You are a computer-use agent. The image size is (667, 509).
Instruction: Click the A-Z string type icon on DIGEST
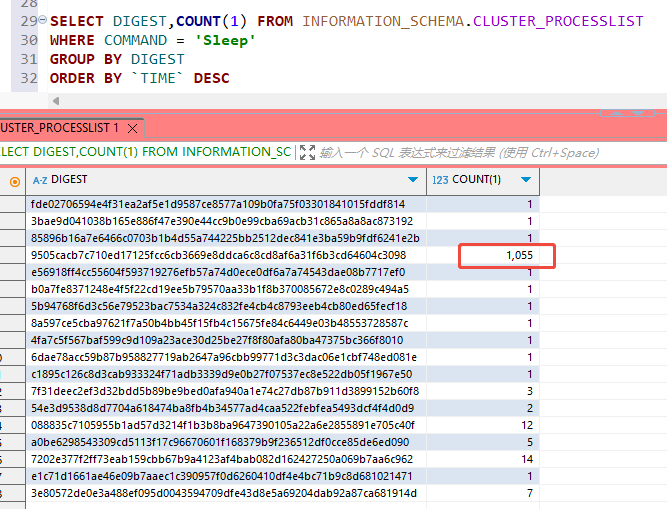40,180
